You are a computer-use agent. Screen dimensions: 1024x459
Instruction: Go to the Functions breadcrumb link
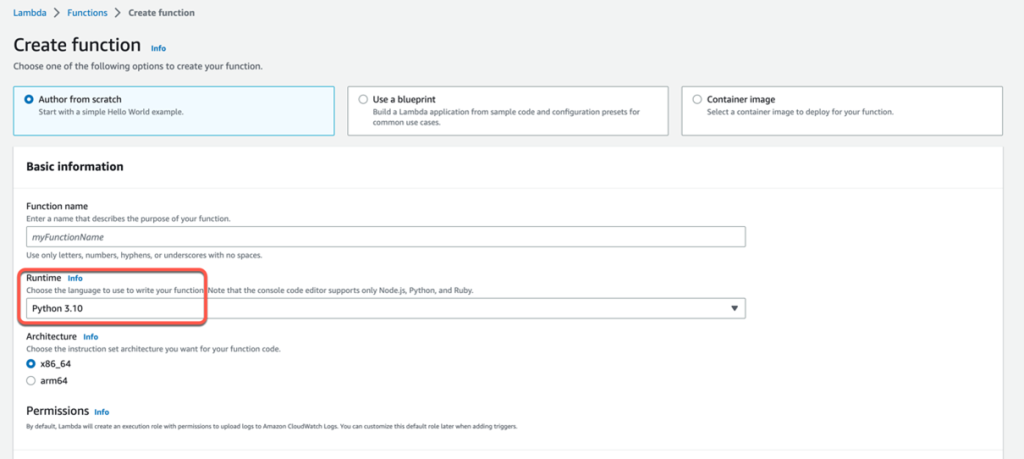click(x=88, y=12)
